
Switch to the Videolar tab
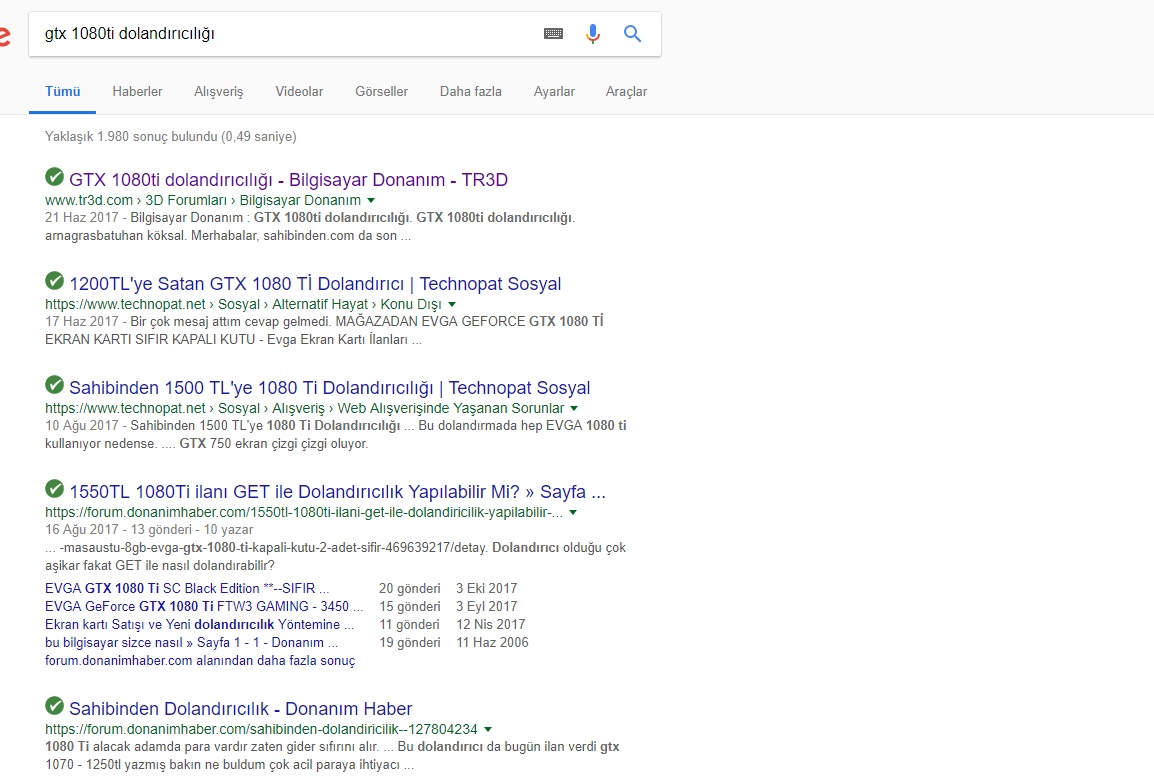299,92
